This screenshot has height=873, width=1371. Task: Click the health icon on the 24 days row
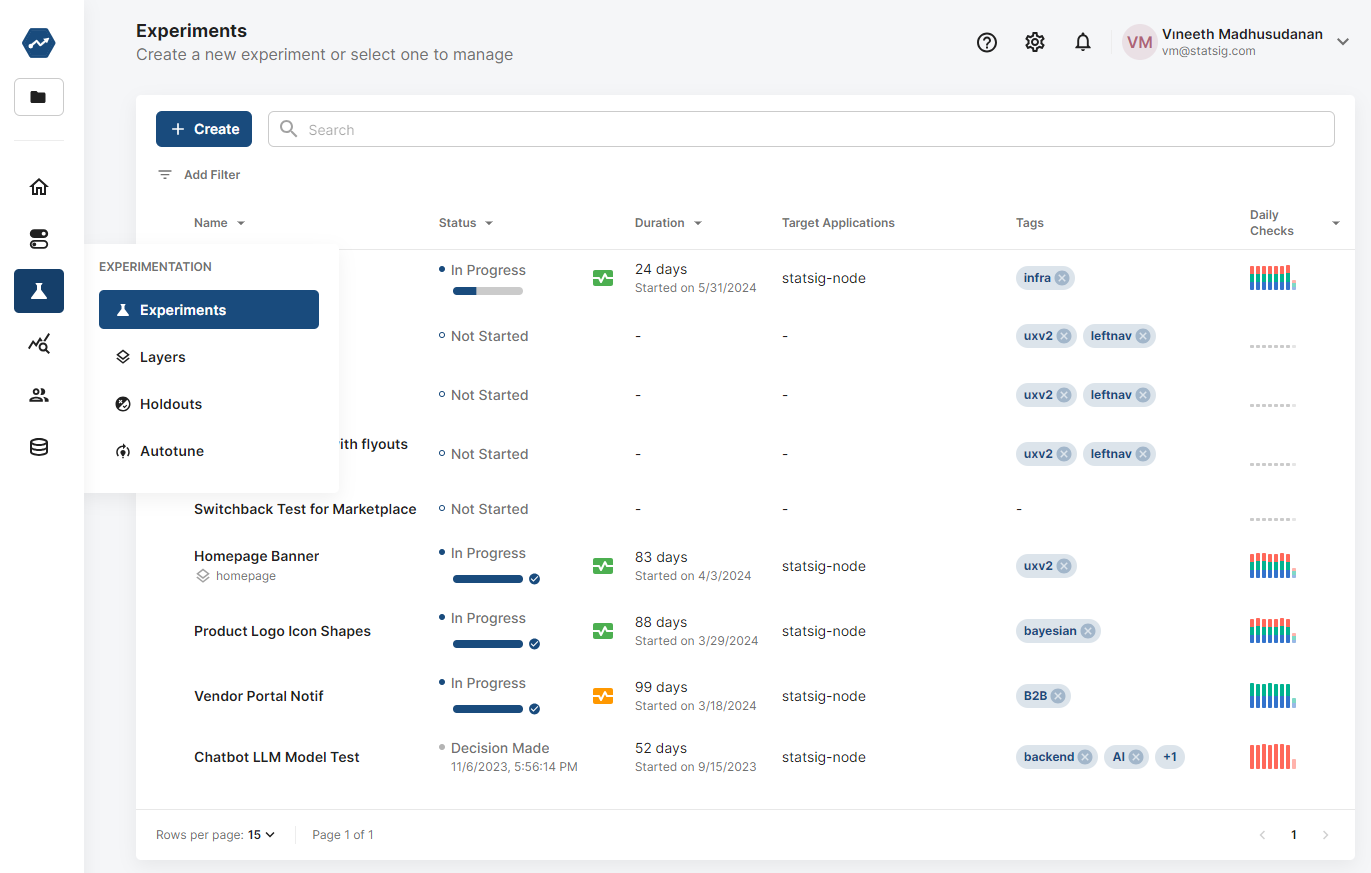click(603, 278)
